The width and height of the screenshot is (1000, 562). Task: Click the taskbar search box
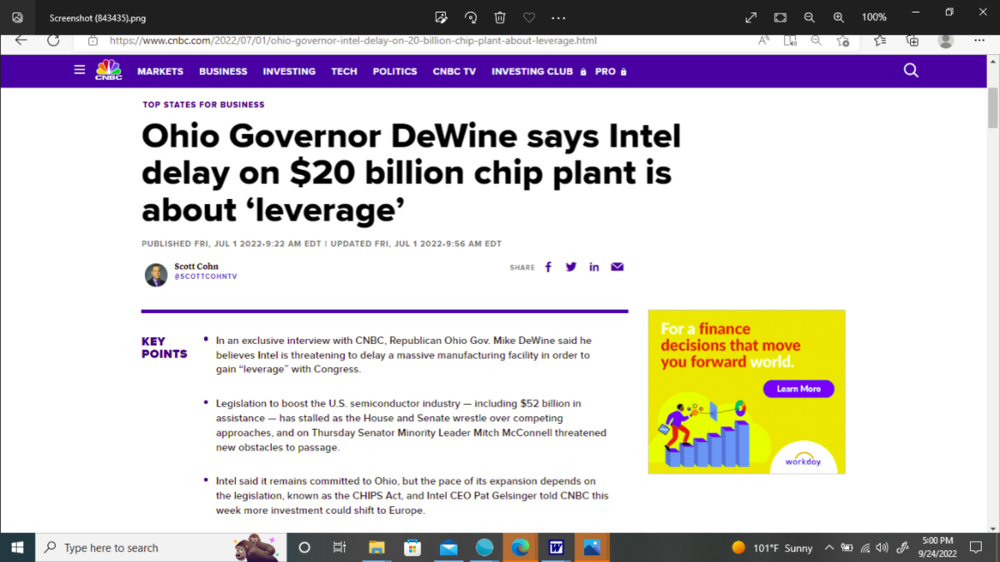point(161,547)
